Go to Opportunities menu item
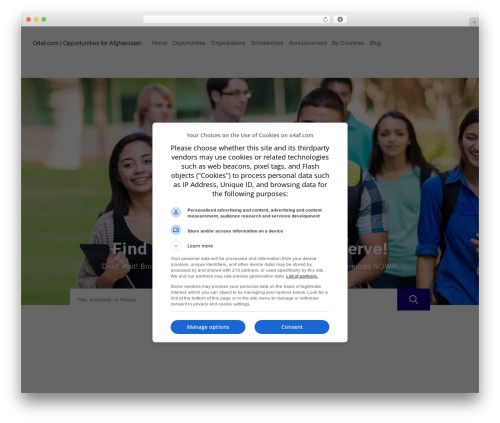 (x=189, y=43)
